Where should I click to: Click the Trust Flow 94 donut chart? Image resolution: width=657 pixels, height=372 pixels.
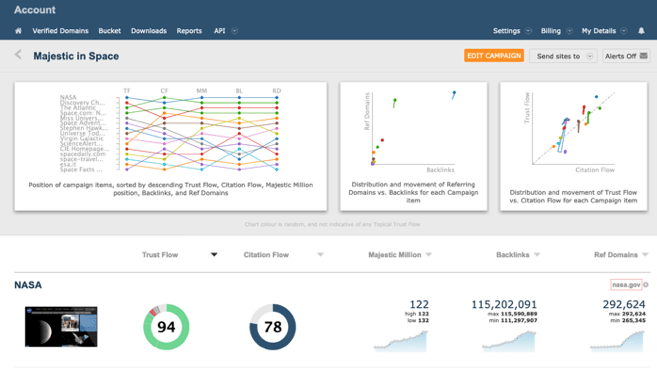(166, 327)
